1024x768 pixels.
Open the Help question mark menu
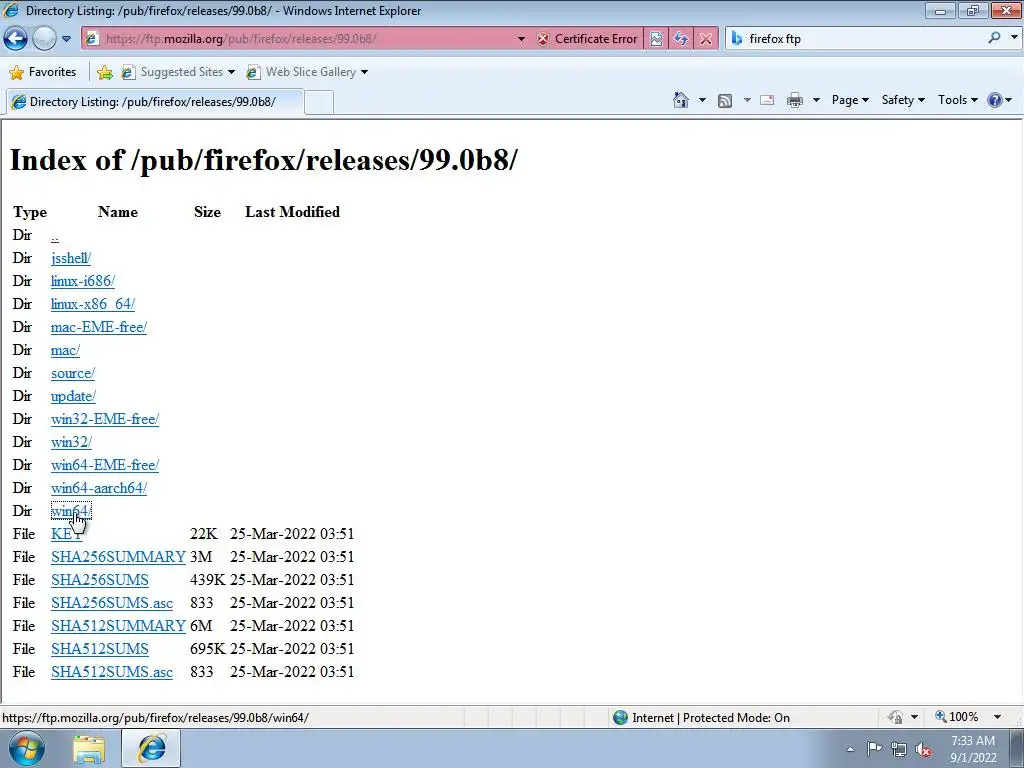pyautogui.click(x=999, y=100)
